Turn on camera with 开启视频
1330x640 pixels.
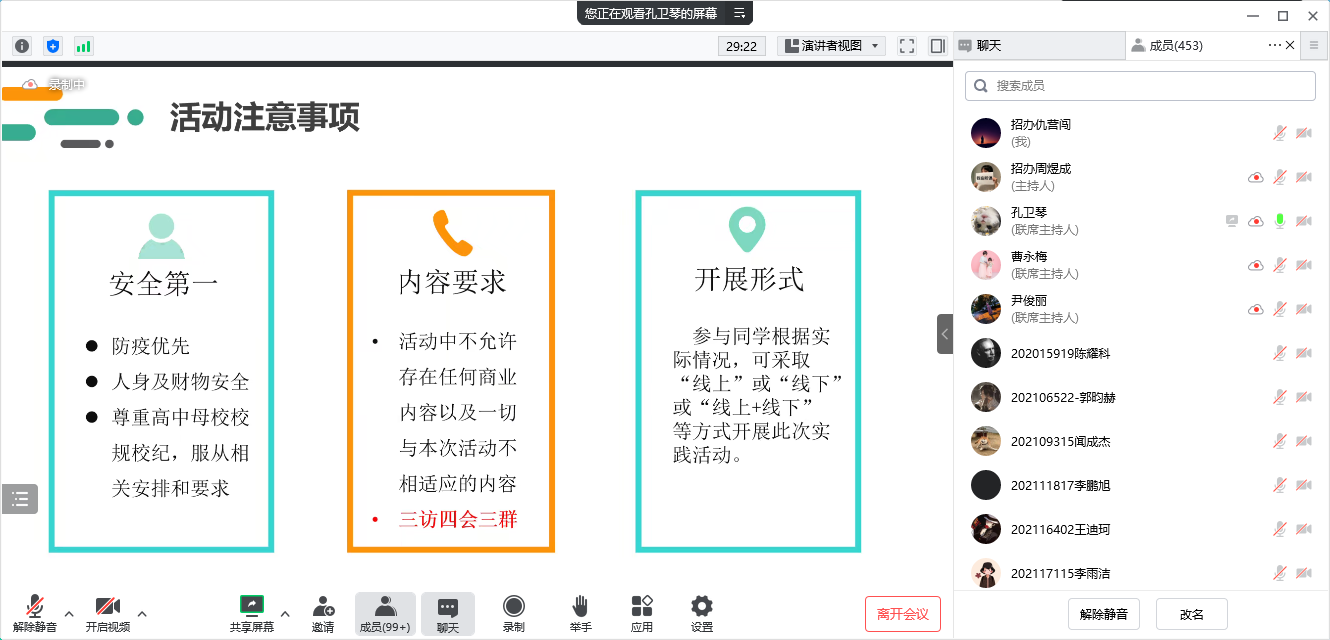click(x=107, y=613)
